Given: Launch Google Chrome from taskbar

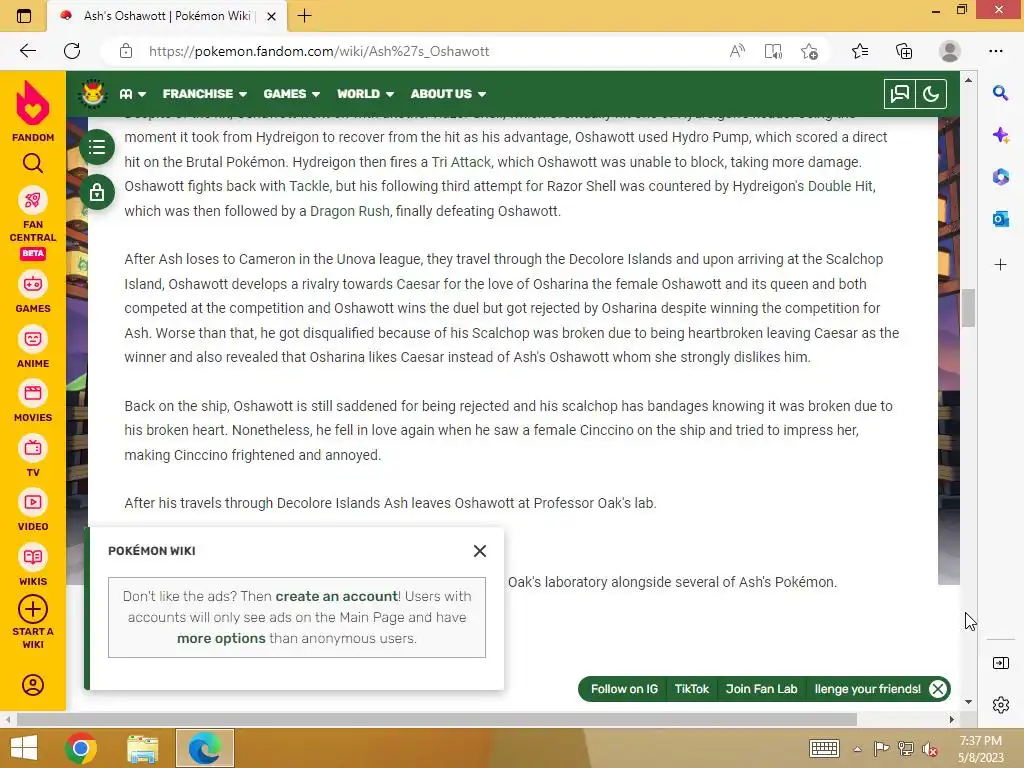Looking at the screenshot, I should pos(81,748).
